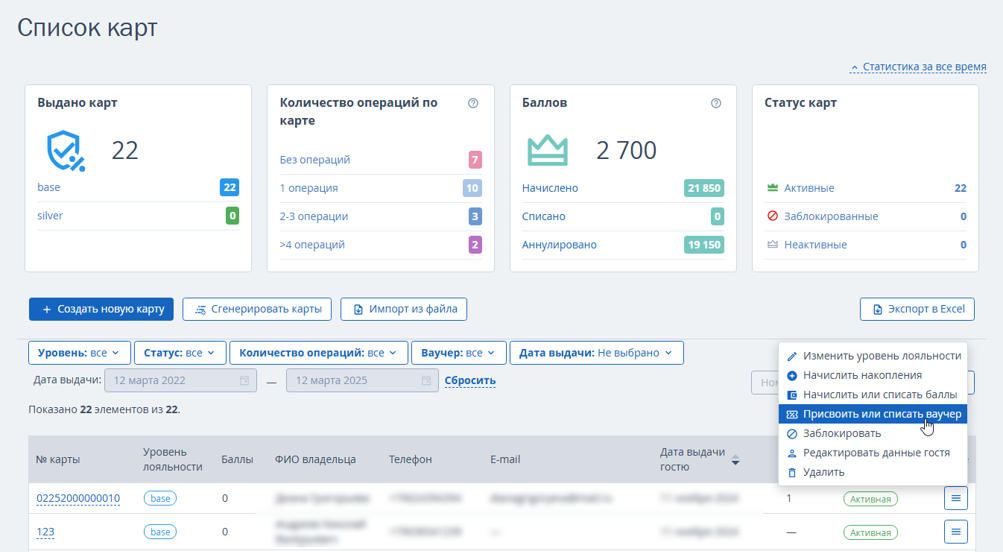Click purple badge 2 for >4 операций

point(475,244)
